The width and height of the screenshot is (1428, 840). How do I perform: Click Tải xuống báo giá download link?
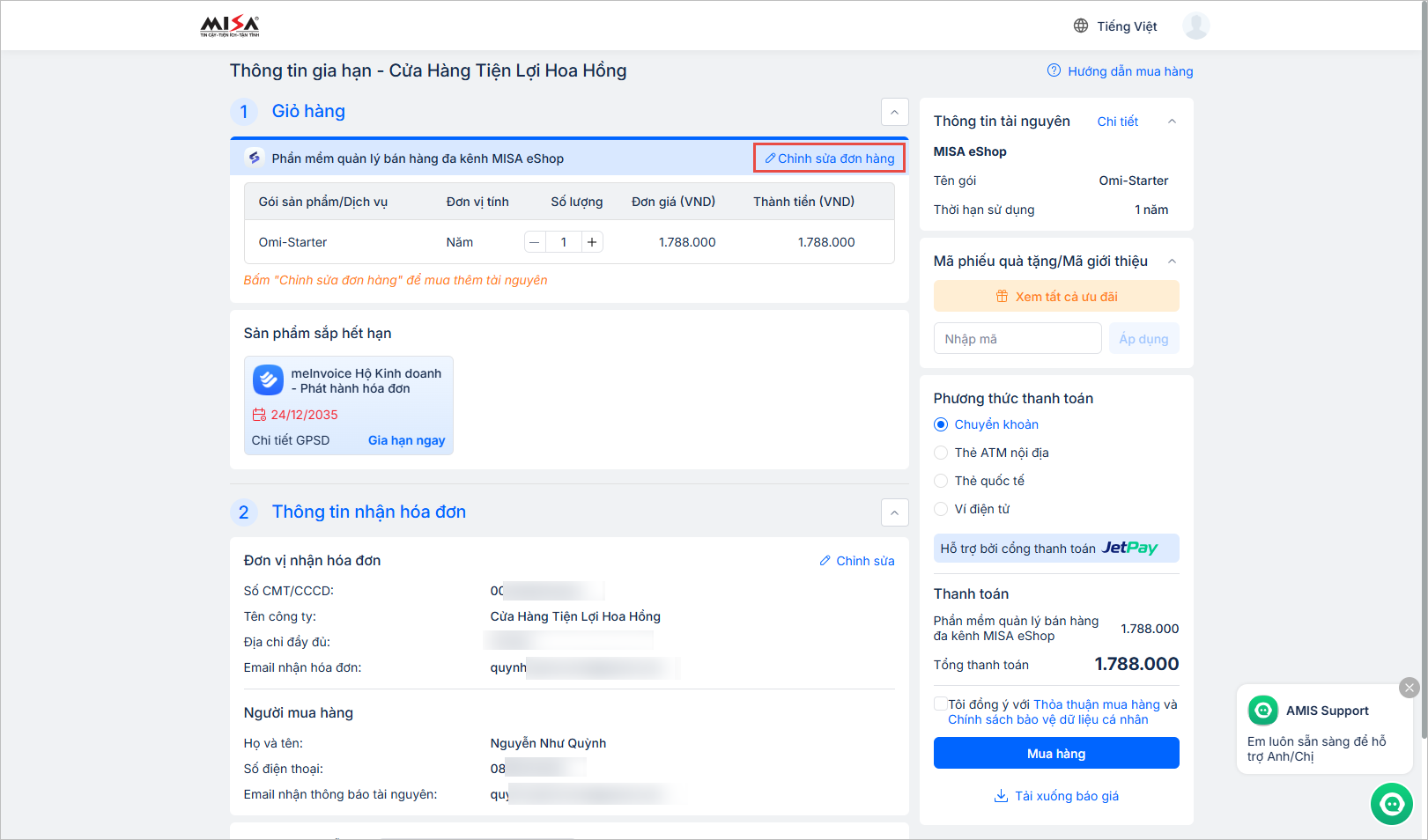click(1056, 796)
